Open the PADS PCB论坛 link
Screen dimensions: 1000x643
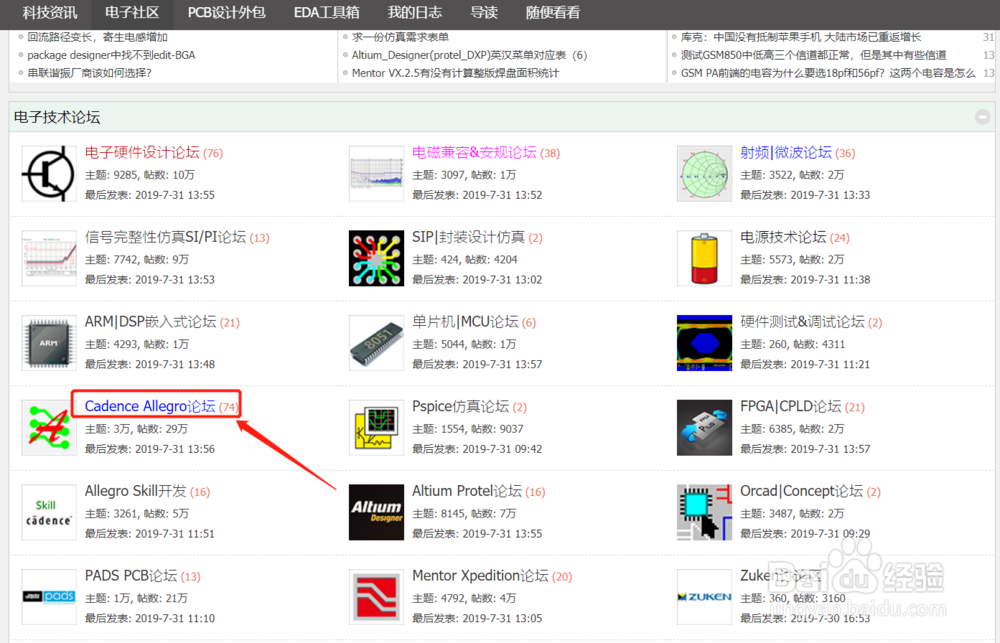[131, 576]
